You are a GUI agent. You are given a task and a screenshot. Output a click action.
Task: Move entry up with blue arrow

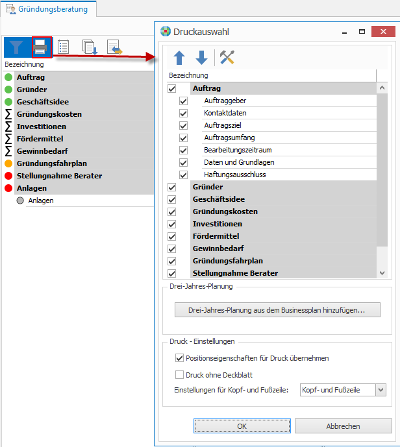[179, 58]
